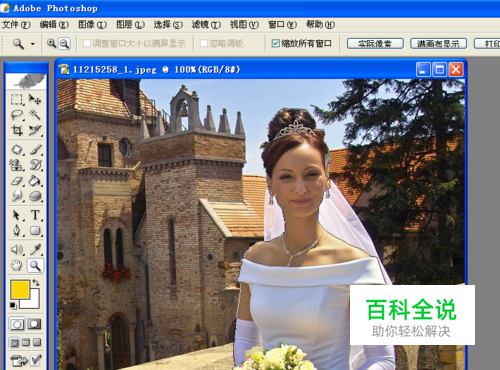500x370 pixels.
Task: Open the 图层(L) menu
Action: 130,24
